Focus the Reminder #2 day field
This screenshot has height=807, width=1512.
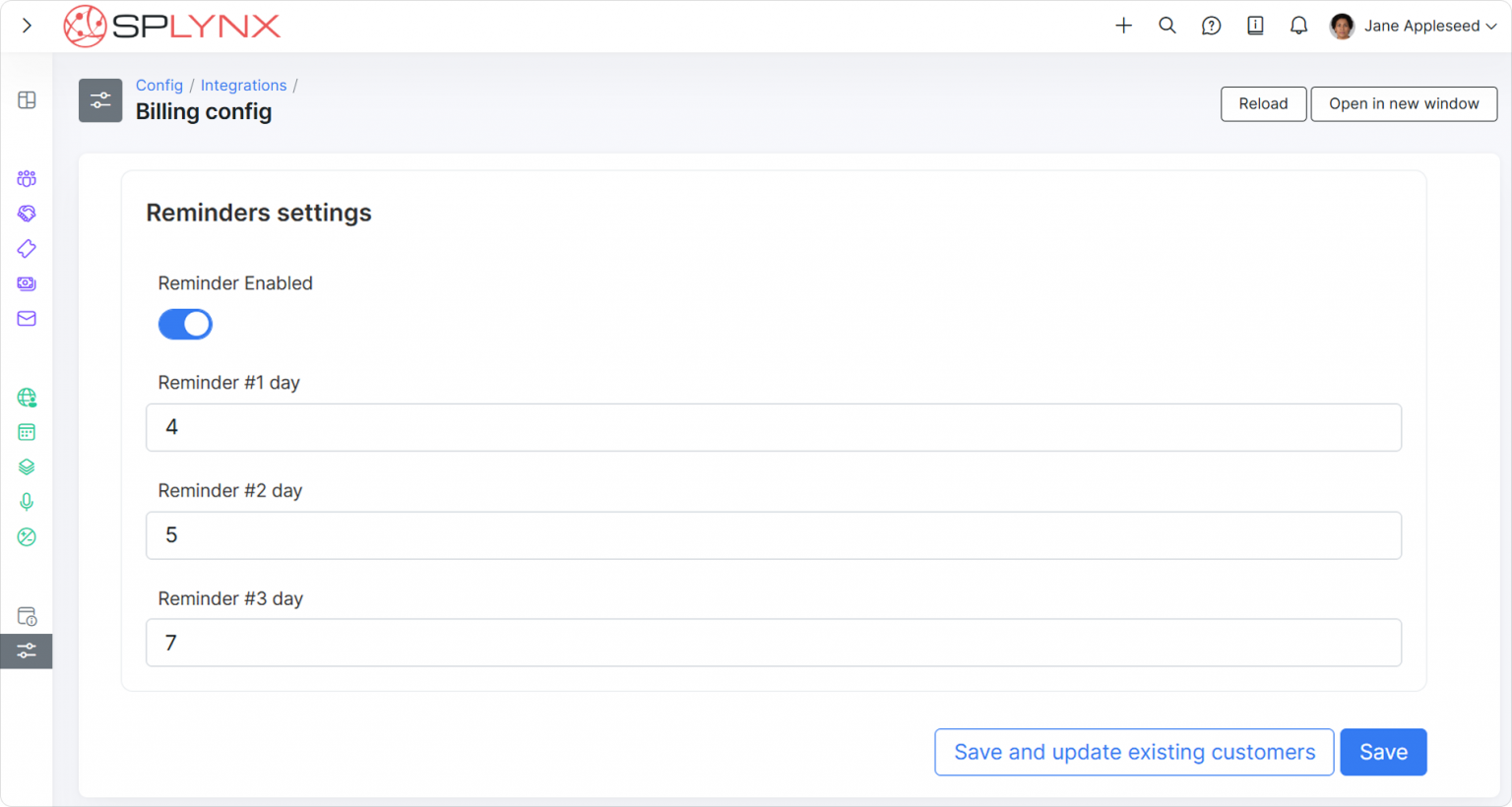(x=774, y=535)
